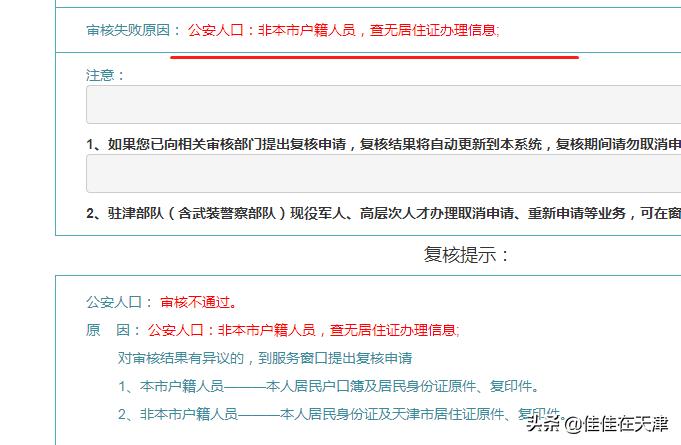Select item 2 非本市户籍人员 requirements line
The height and width of the screenshot is (445, 681).
(341, 414)
